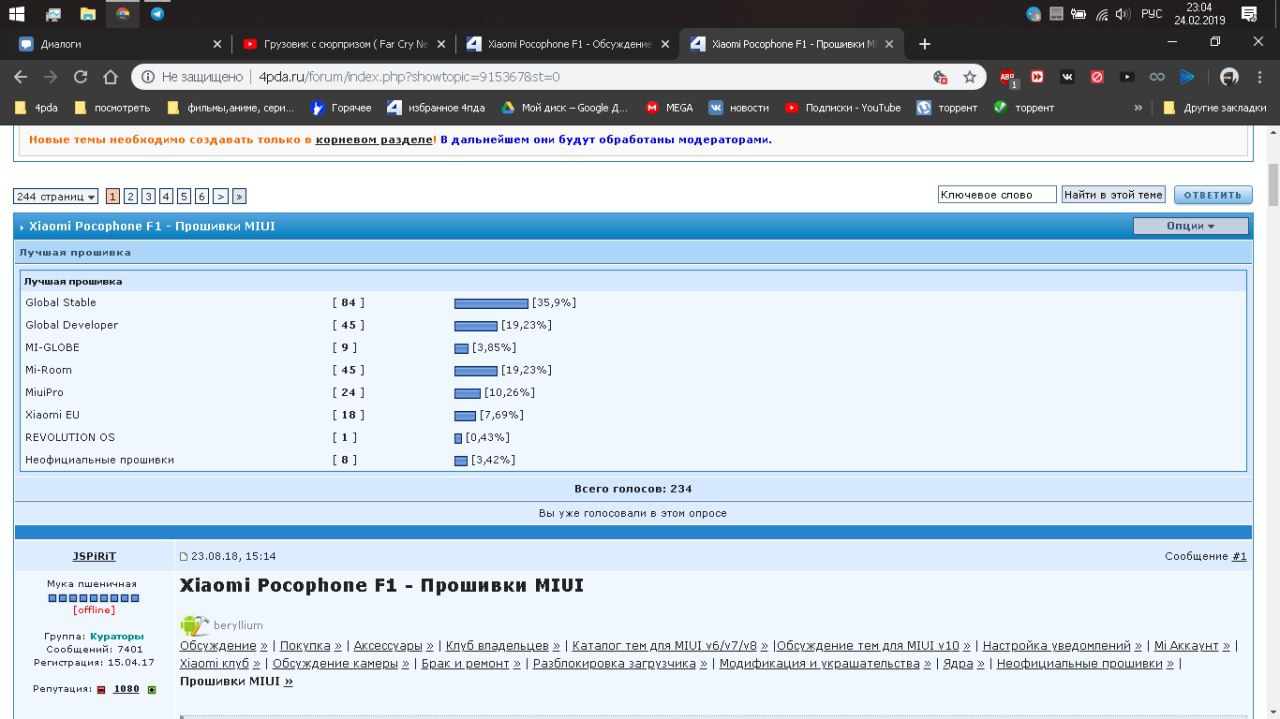Open the фильмы,аниме bookmark folder
The width and height of the screenshot is (1280, 719).
pos(231,108)
